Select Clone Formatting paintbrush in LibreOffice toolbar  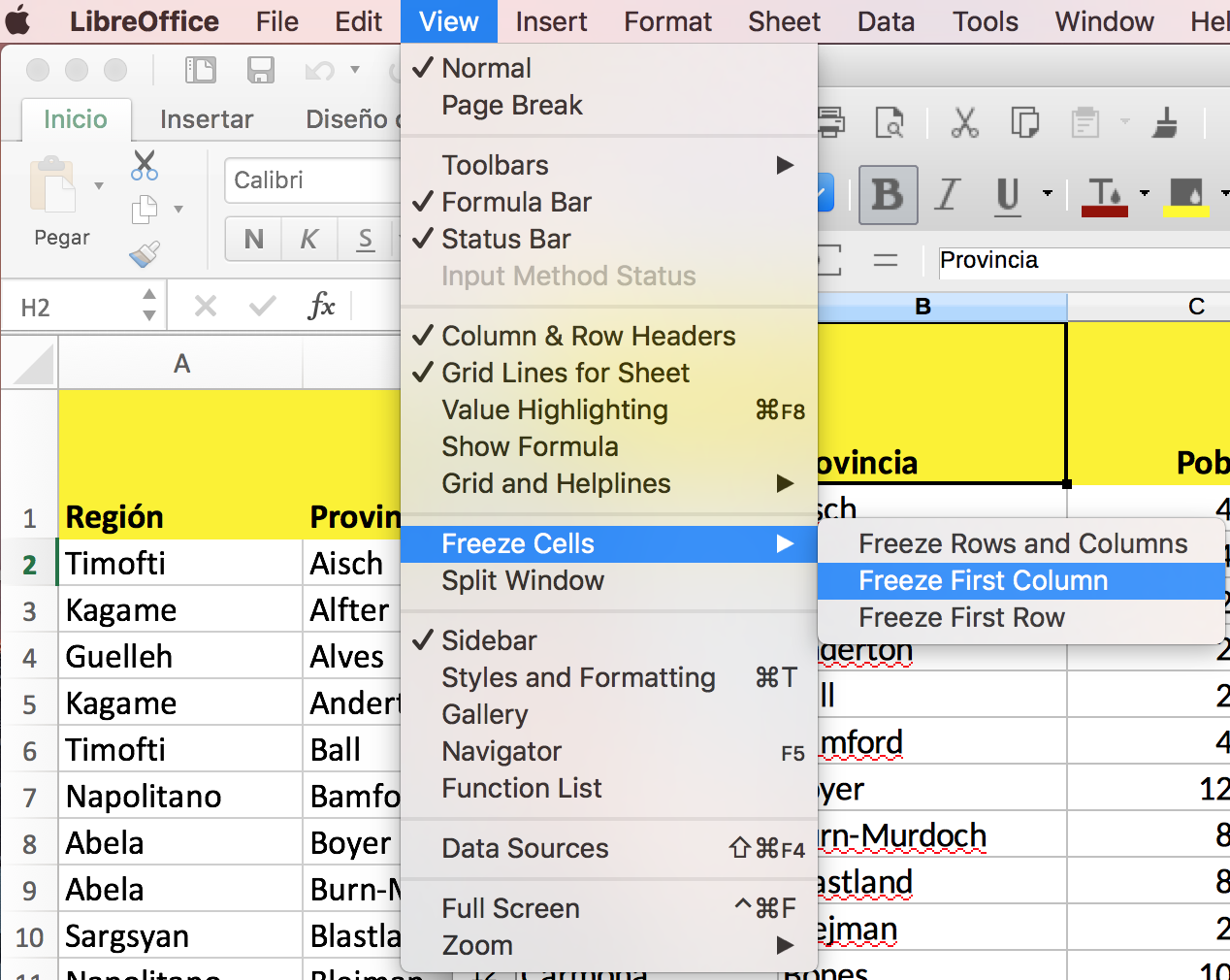pyautogui.click(x=1165, y=122)
